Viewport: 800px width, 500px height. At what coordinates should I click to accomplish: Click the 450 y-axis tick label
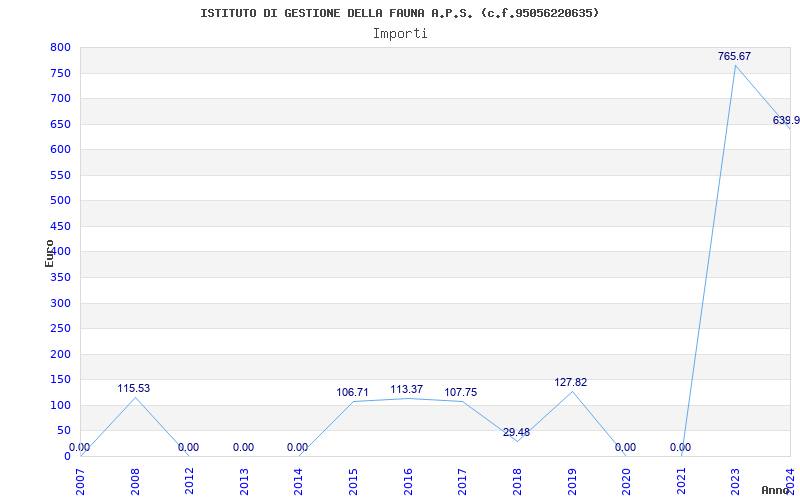click(x=60, y=227)
